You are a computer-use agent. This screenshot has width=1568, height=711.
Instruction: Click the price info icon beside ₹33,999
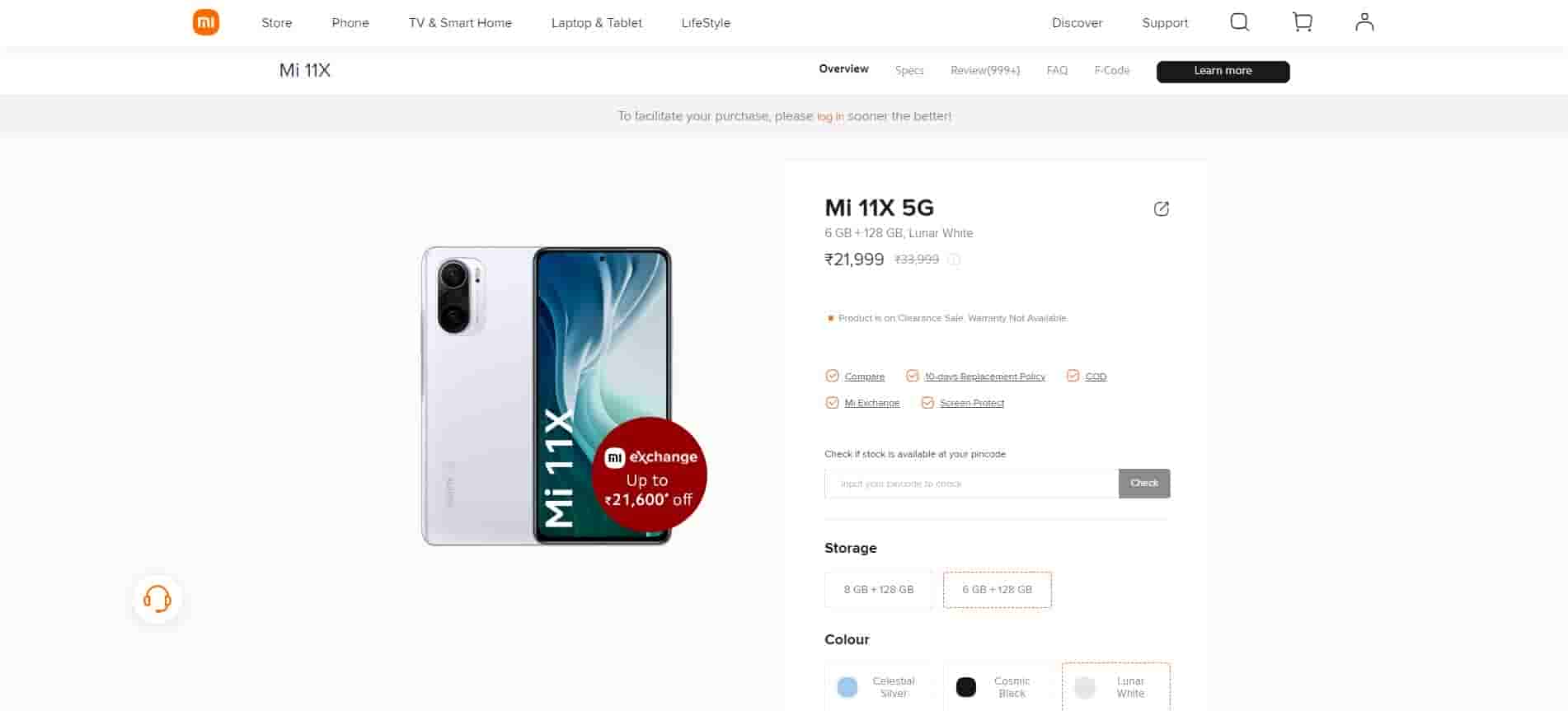(954, 260)
